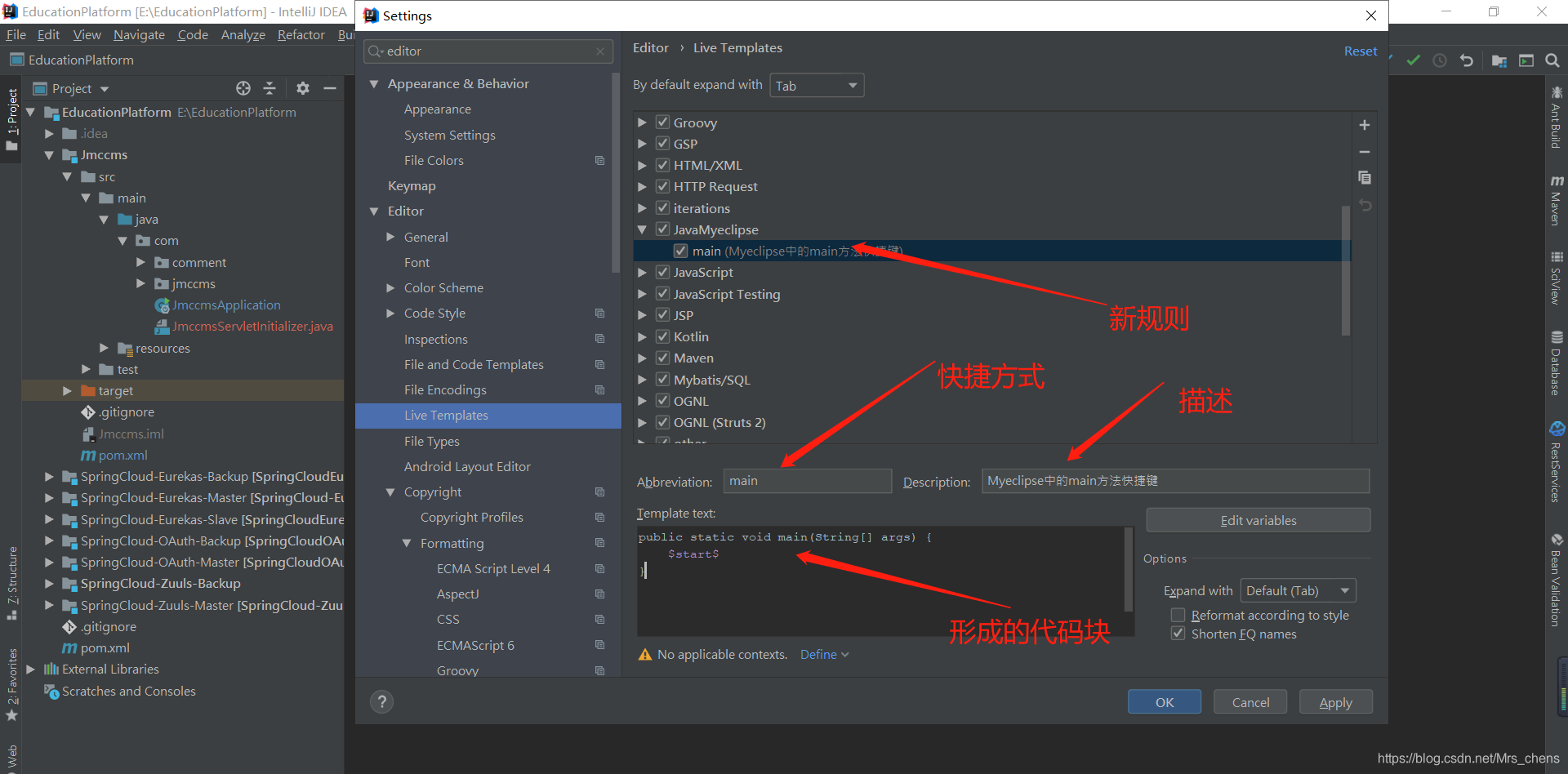Screen dimensions: 1568x774
Task: Open the Structure tool window
Action: pos(11,583)
